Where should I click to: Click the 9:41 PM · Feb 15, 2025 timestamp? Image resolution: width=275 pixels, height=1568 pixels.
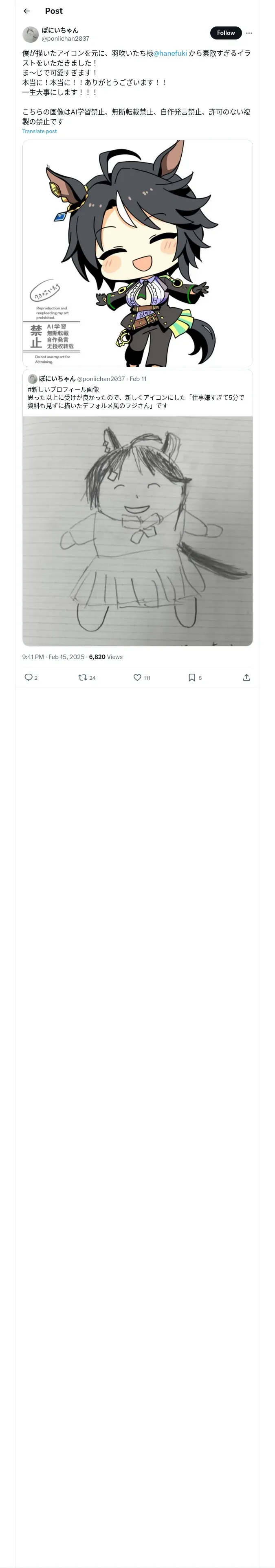tap(53, 657)
